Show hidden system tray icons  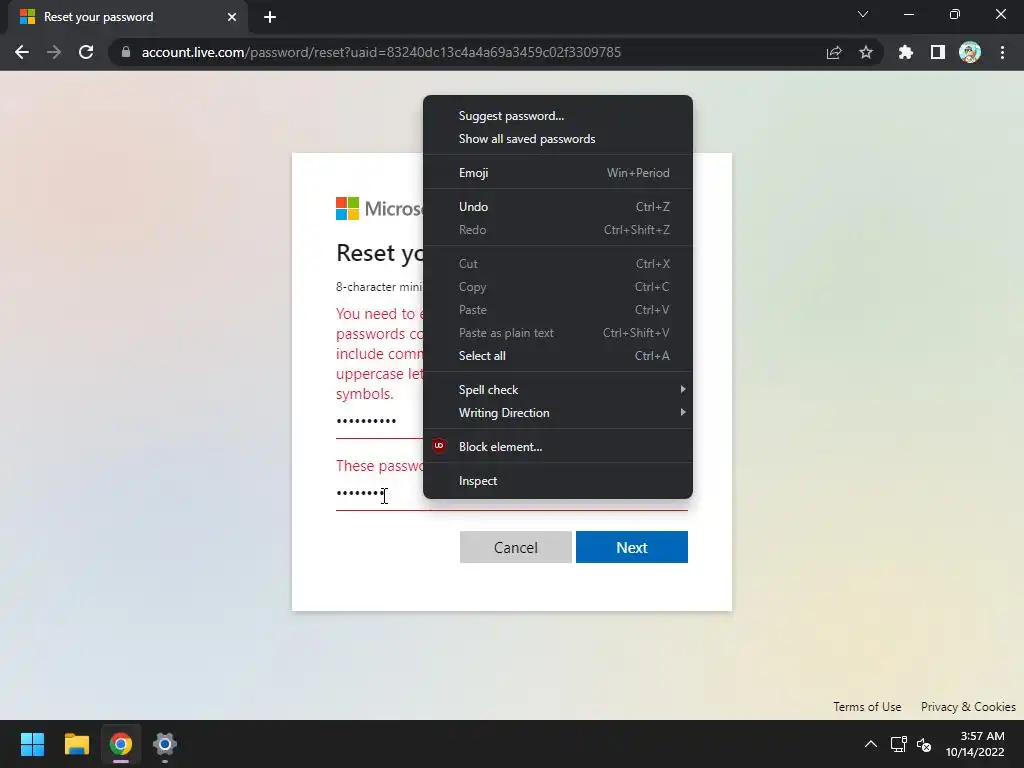pos(871,744)
